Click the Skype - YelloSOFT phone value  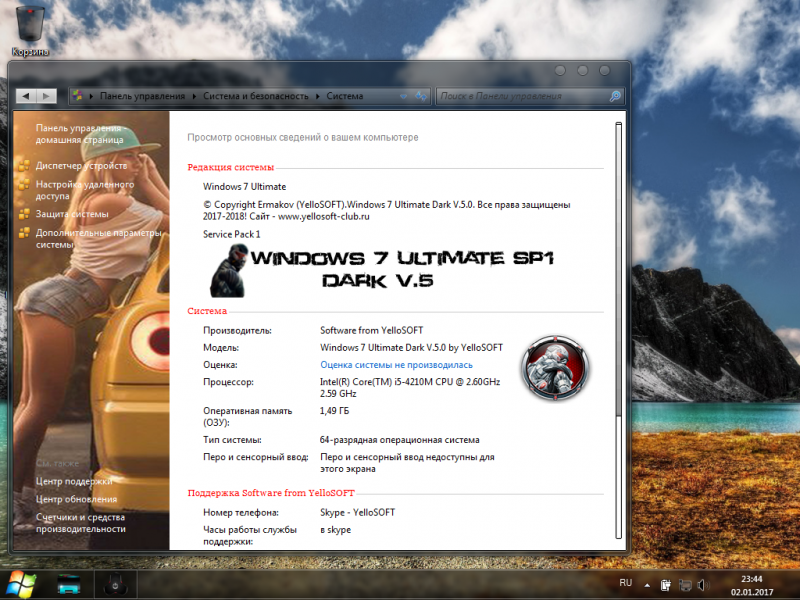coord(357,512)
